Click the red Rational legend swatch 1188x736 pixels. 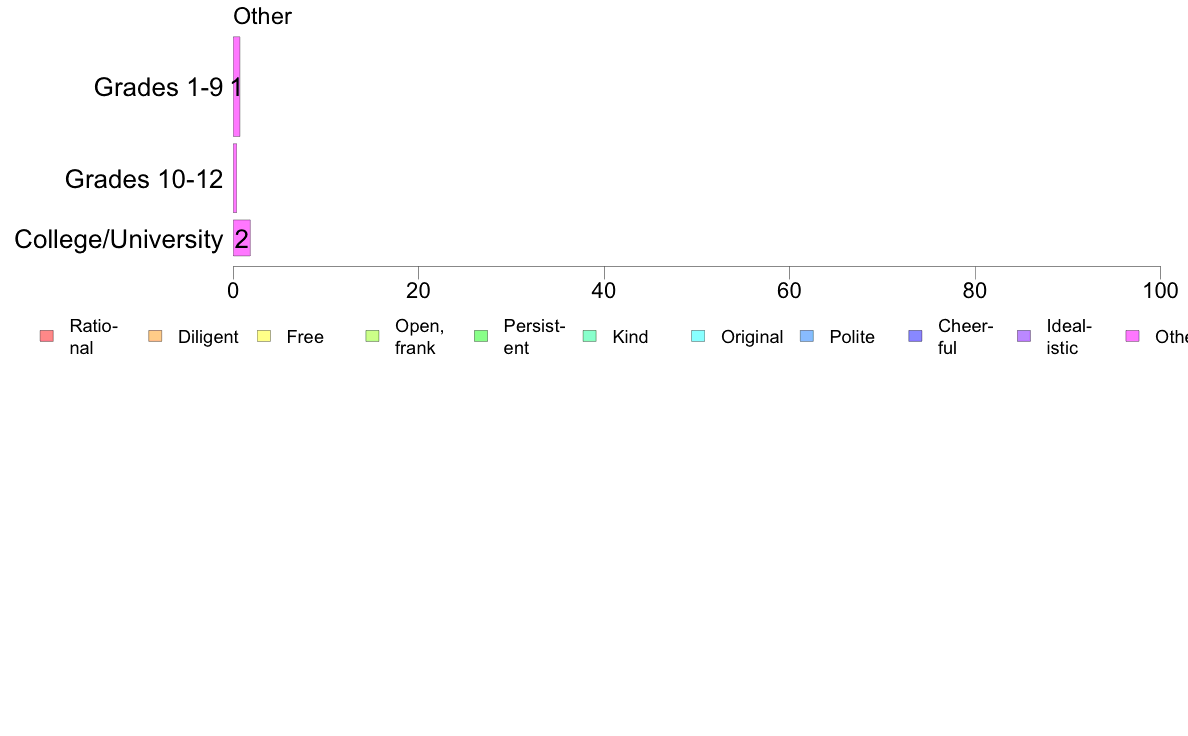[46, 336]
